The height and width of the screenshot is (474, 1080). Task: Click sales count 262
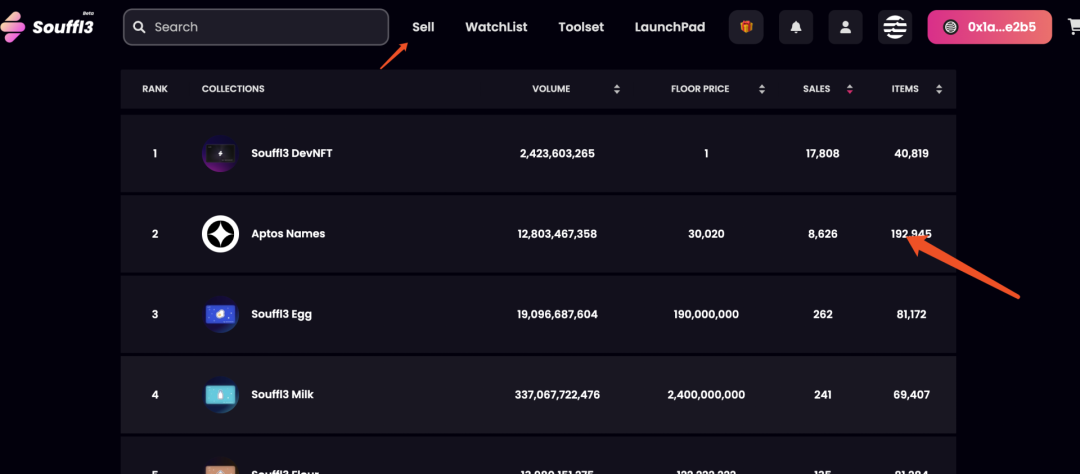tap(822, 314)
